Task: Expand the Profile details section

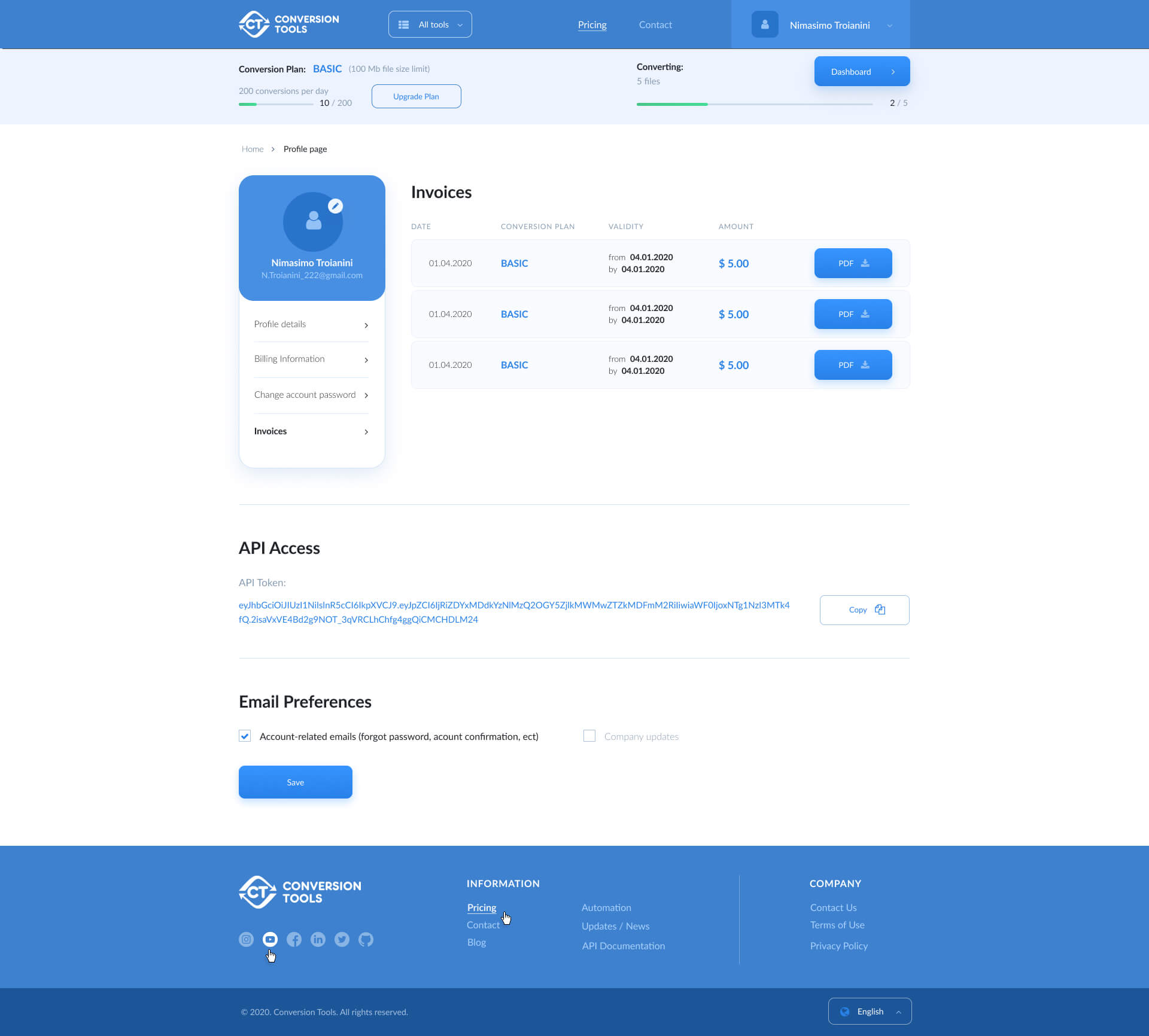Action: 311,323
